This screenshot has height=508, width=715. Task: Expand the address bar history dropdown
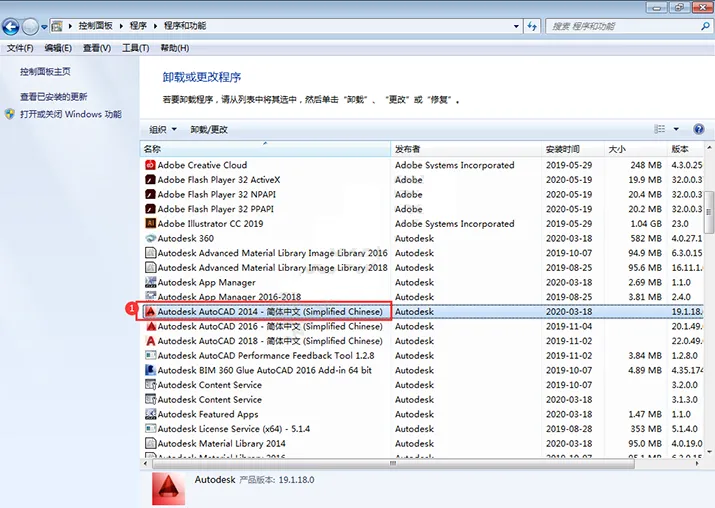pos(516,26)
